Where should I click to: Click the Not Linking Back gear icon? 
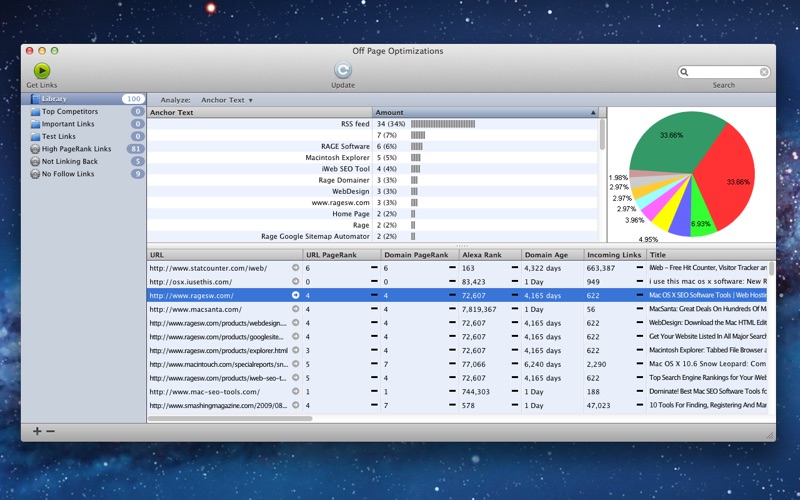point(35,161)
